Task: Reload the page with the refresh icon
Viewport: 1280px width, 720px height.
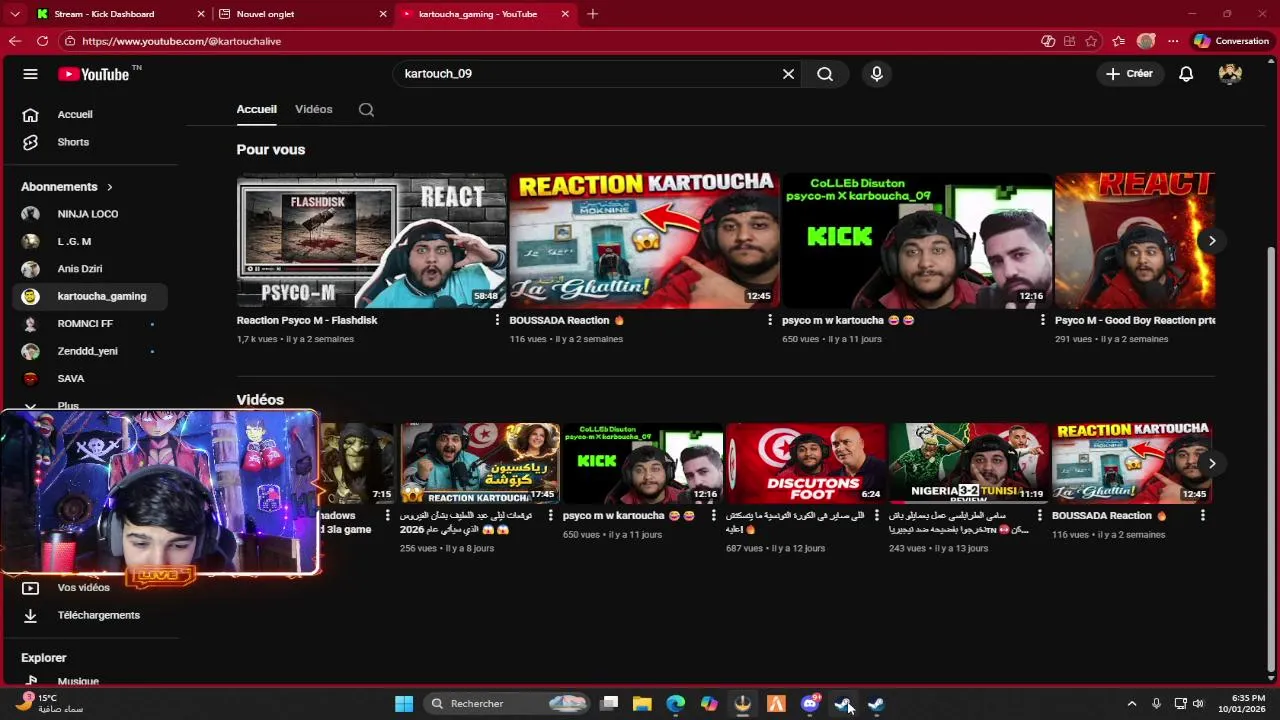Action: point(42,41)
